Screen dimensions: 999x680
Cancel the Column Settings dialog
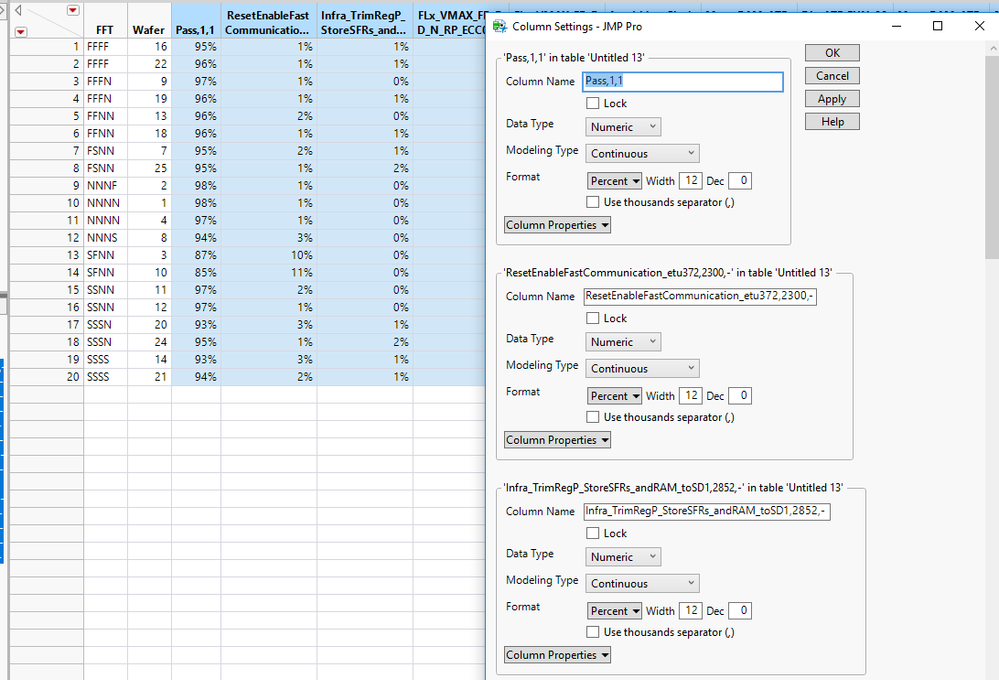coord(831,75)
